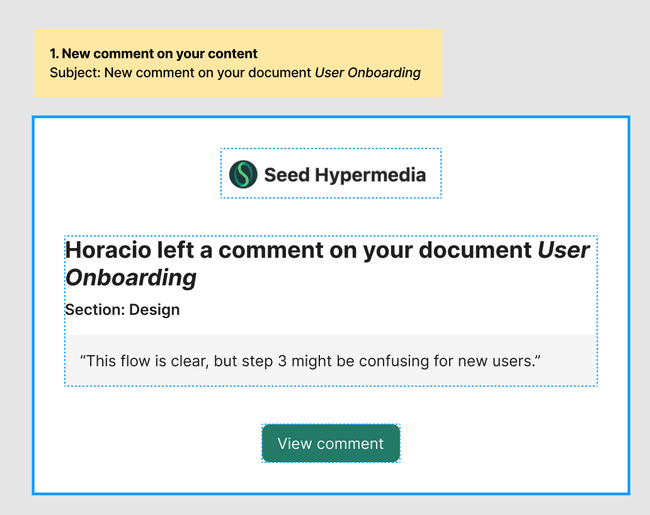Click the Seed Hypermedia circular logo icon
The image size is (650, 515).
[x=243, y=175]
